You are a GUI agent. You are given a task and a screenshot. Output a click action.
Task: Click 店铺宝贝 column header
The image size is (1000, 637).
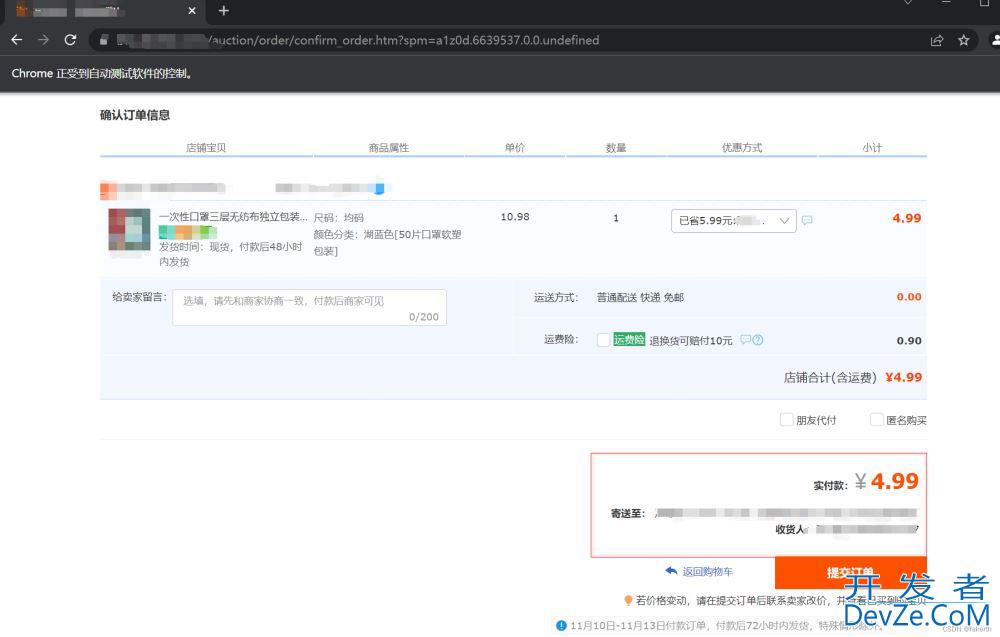pyautogui.click(x=205, y=147)
